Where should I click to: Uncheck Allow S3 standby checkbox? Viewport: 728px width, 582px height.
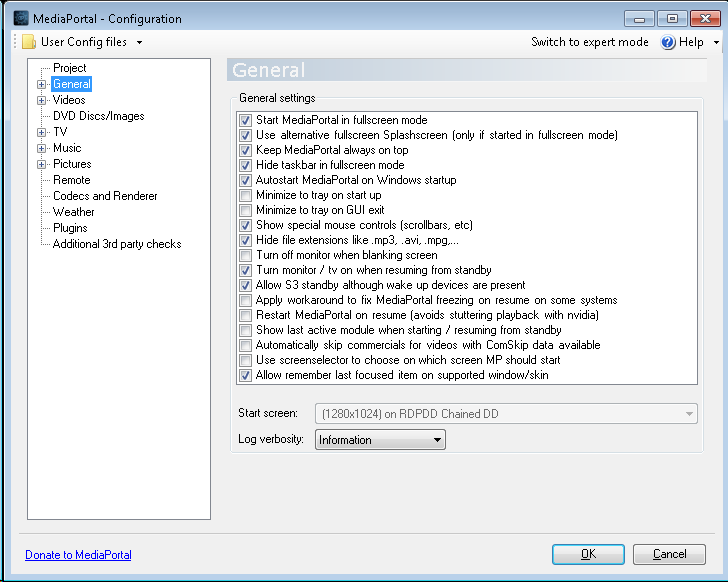coord(245,285)
